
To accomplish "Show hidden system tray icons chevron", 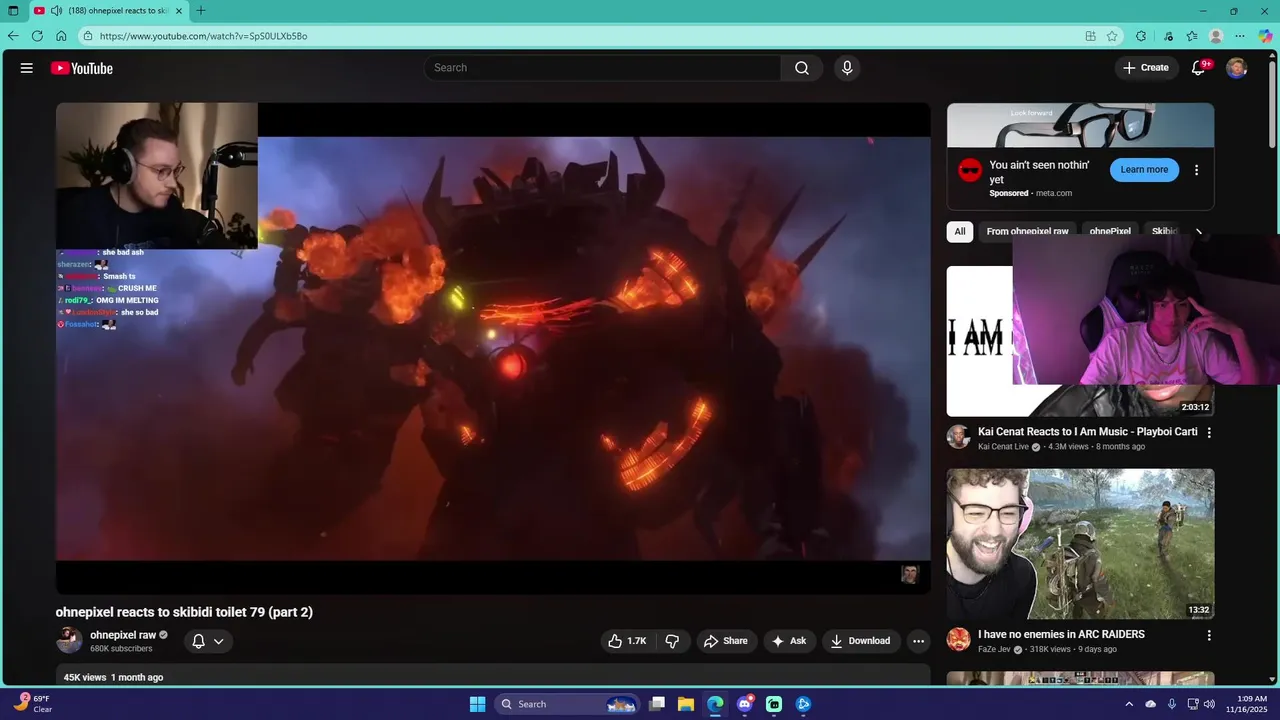I will (x=1129, y=704).
